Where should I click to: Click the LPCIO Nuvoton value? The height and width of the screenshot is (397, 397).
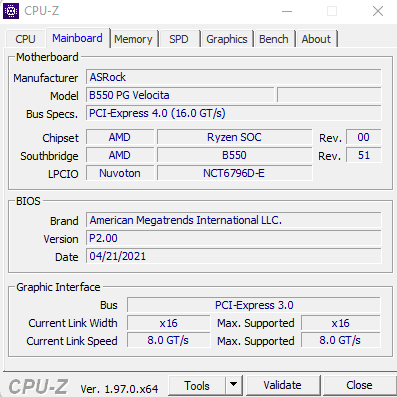[120, 173]
